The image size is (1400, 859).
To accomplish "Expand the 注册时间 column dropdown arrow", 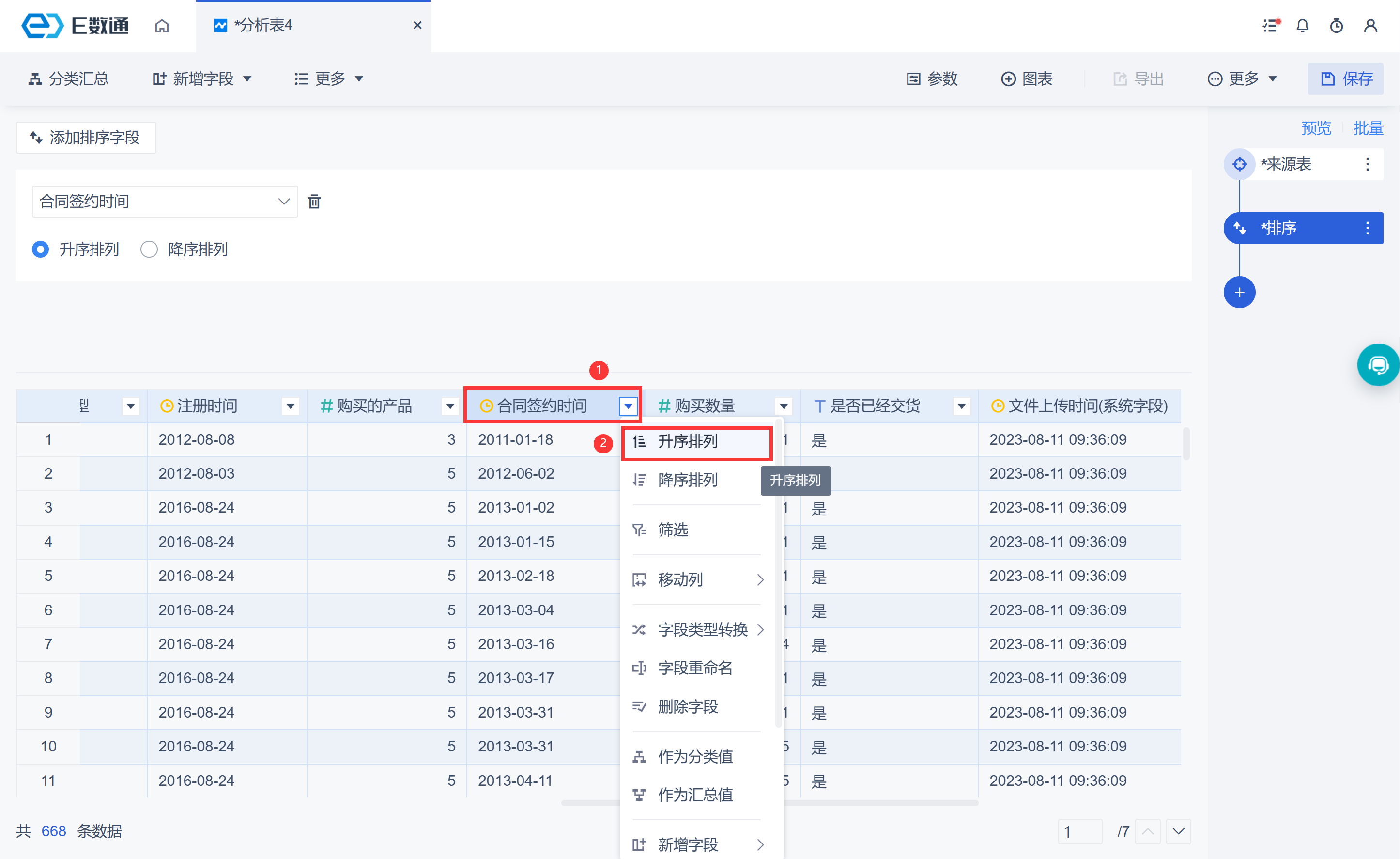I will pos(291,406).
